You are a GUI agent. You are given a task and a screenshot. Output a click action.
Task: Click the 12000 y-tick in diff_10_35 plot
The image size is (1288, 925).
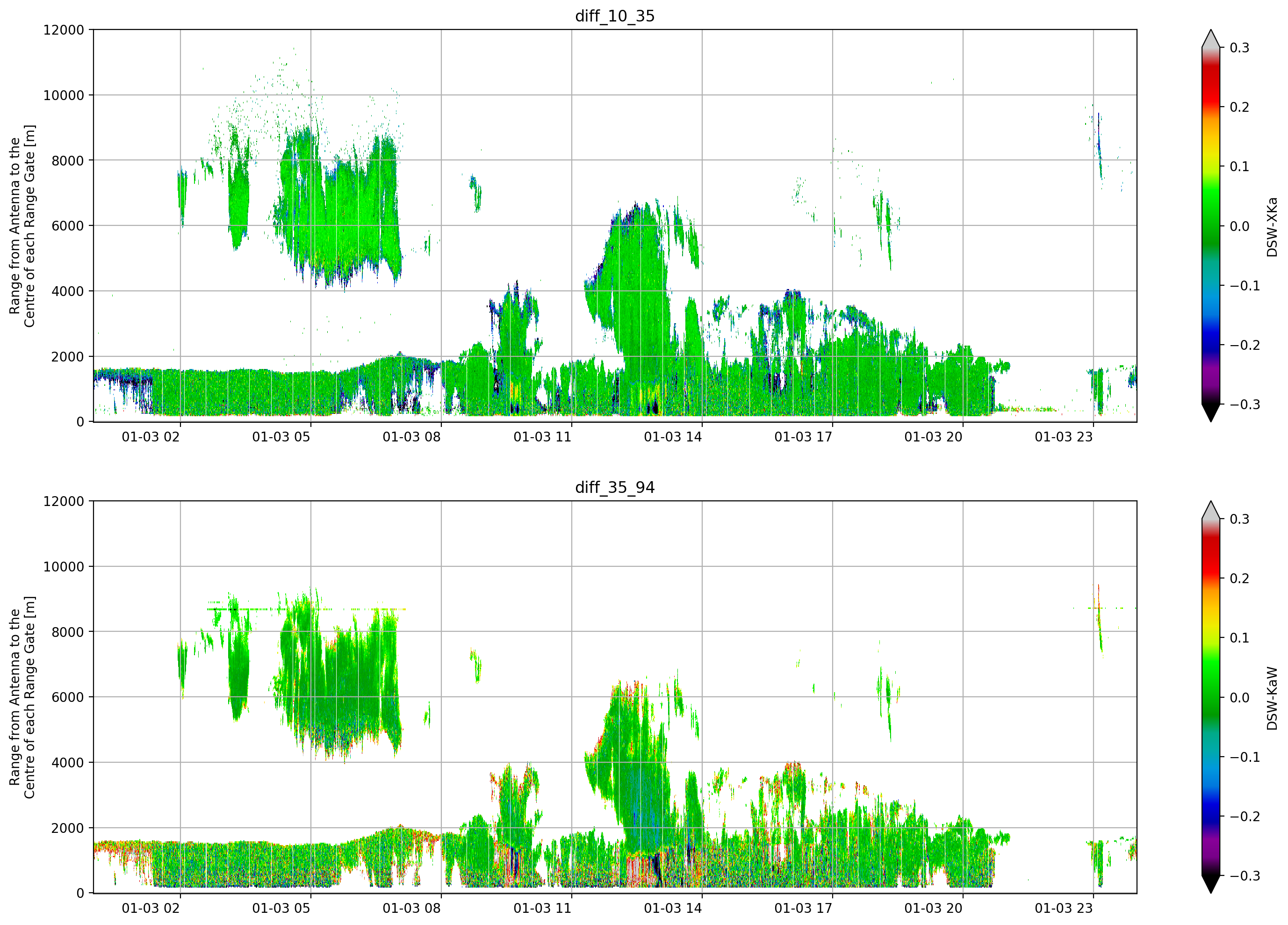click(63, 29)
